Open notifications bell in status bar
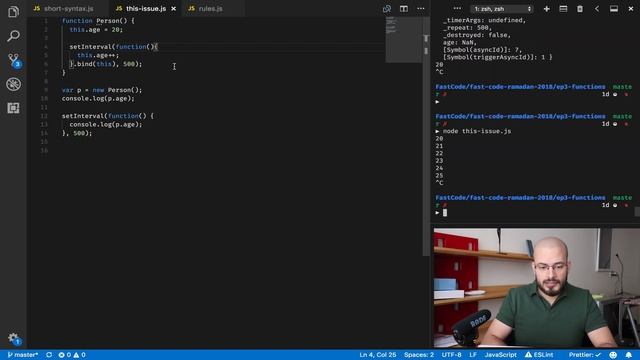 [629, 355]
